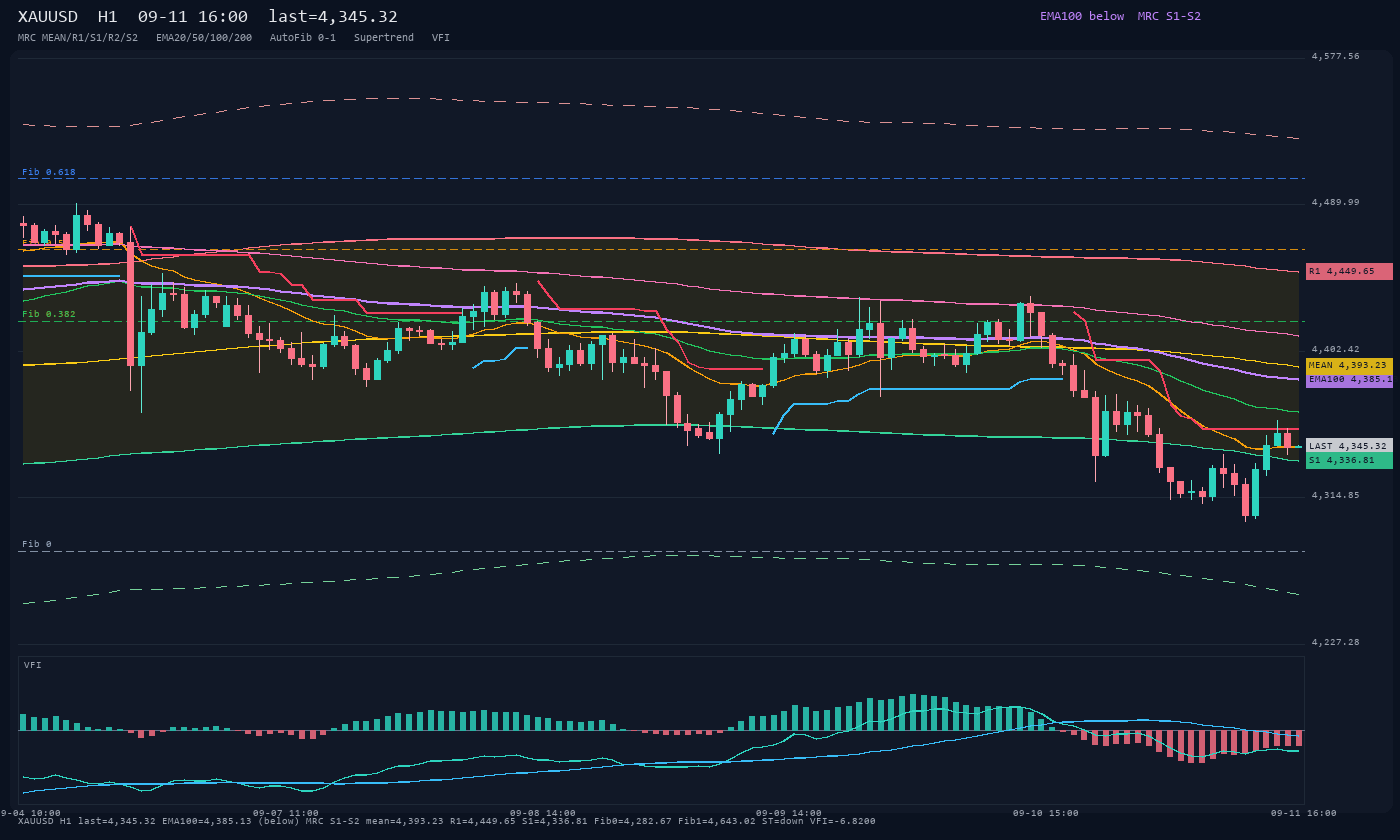Select the H1 timeframe label in the title

click(x=108, y=17)
